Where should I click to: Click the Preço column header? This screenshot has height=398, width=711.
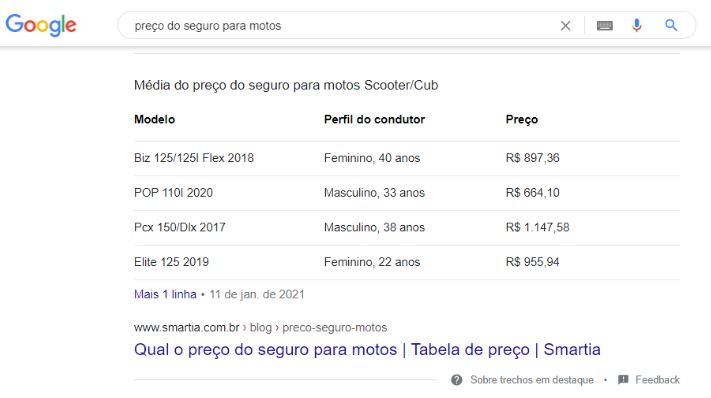[521, 120]
